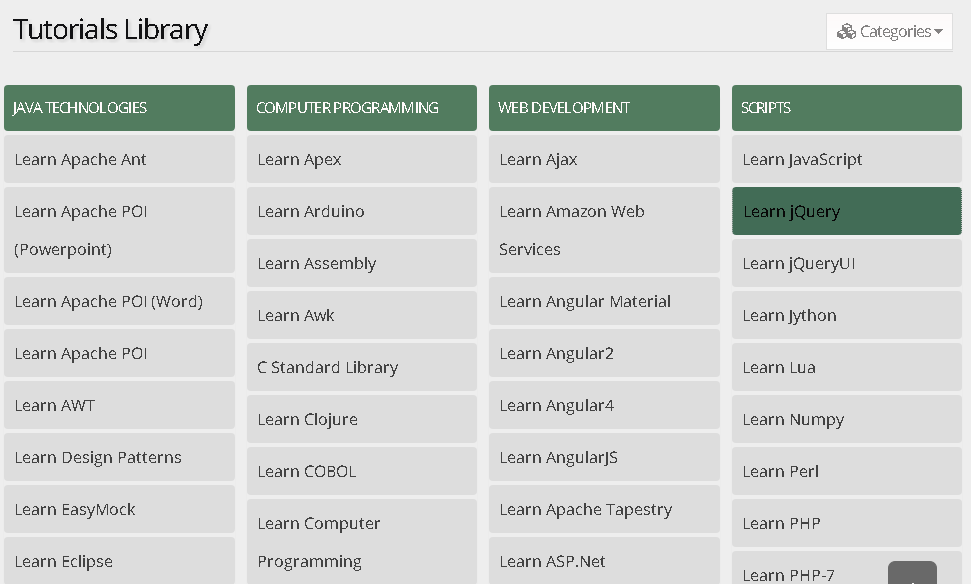Select the Web Development header
Screen dimensions: 971x584
coord(604,108)
